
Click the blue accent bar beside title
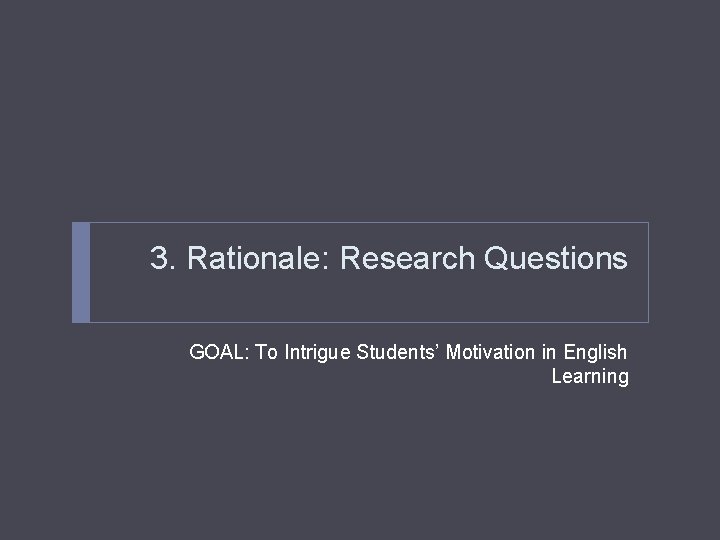[x=81, y=272]
